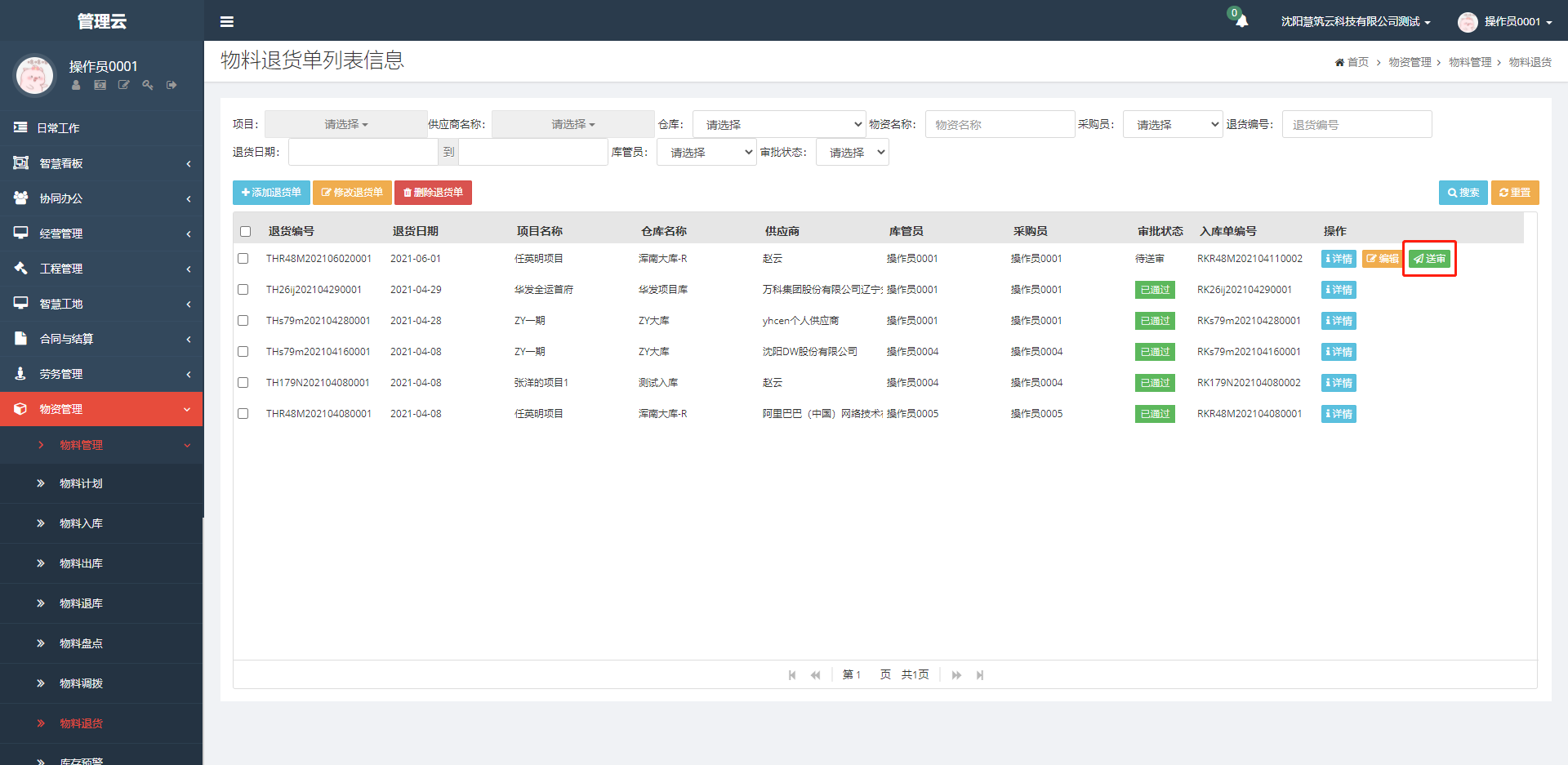
Task: Open 详情 for THR48M202106020001
Action: point(1339,259)
